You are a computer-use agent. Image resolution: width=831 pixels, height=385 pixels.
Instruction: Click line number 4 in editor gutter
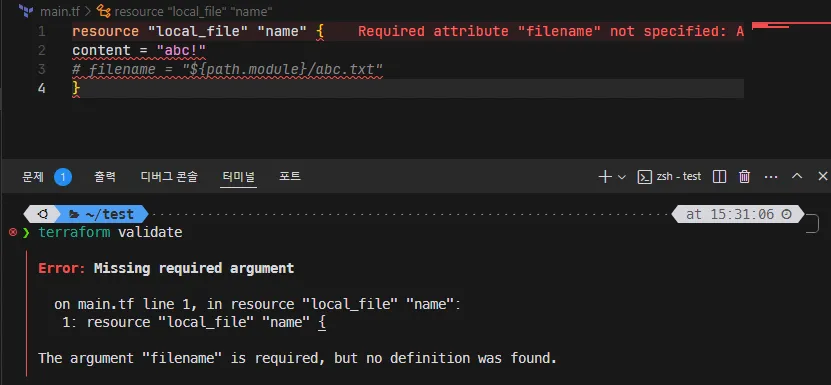(42, 89)
